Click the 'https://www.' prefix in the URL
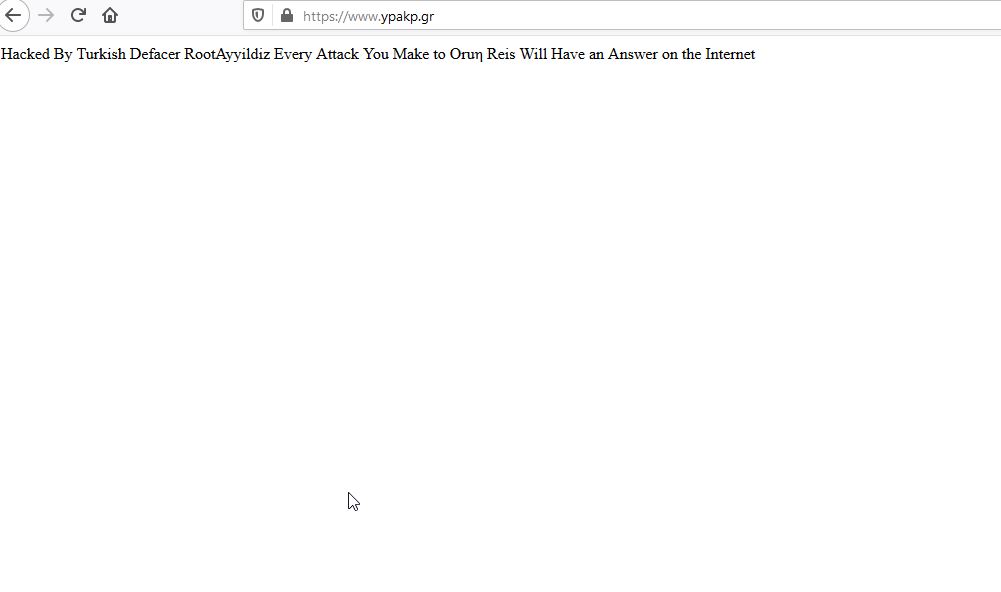Viewport: 1001px width, 592px height. 340,16
